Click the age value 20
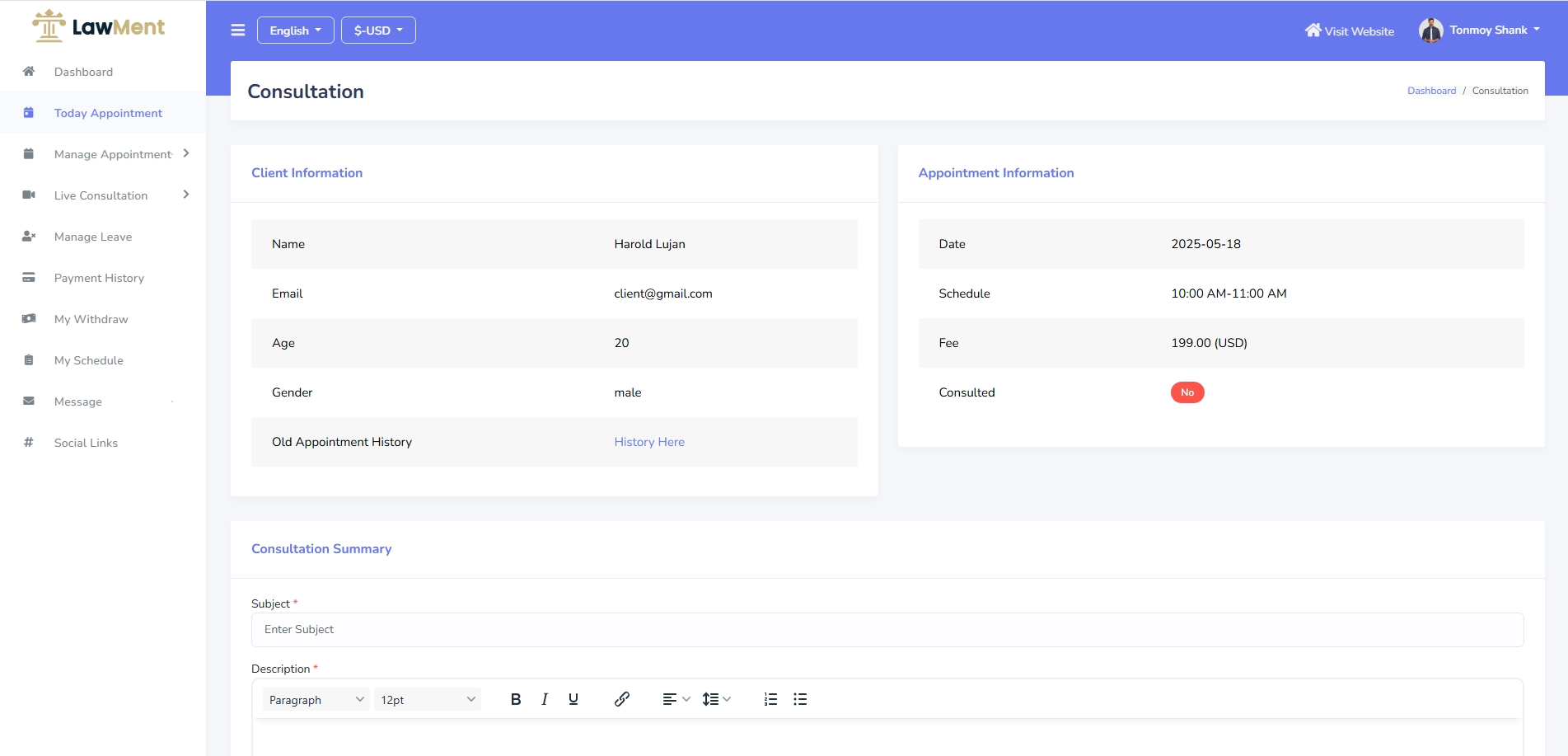1568x756 pixels. point(621,343)
